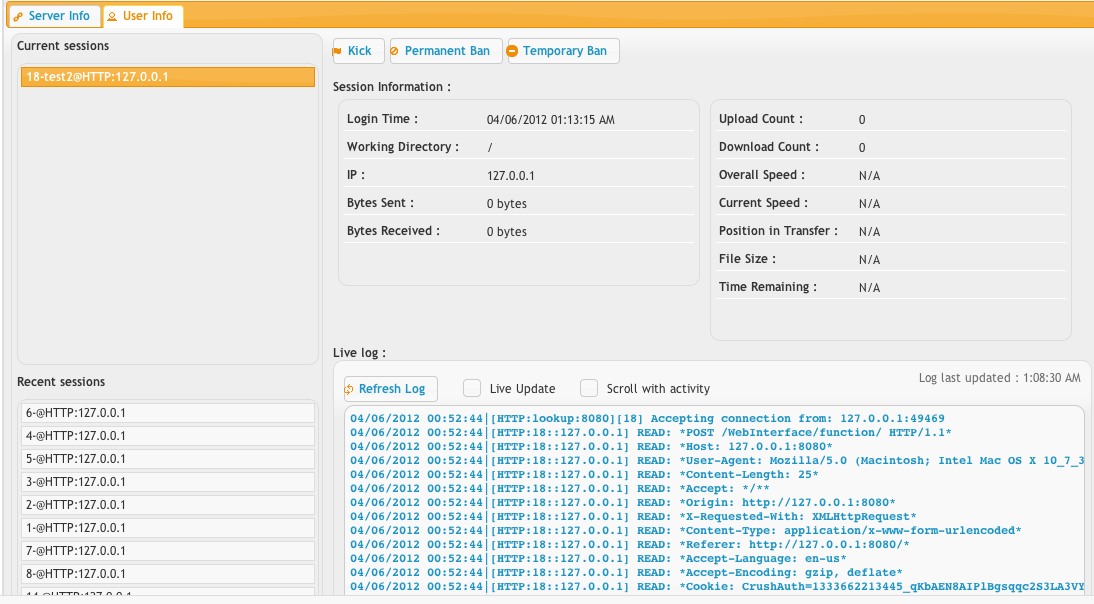Click the wrench icon on Server Info tab
Screen dimensions: 1094x604
coord(18,17)
